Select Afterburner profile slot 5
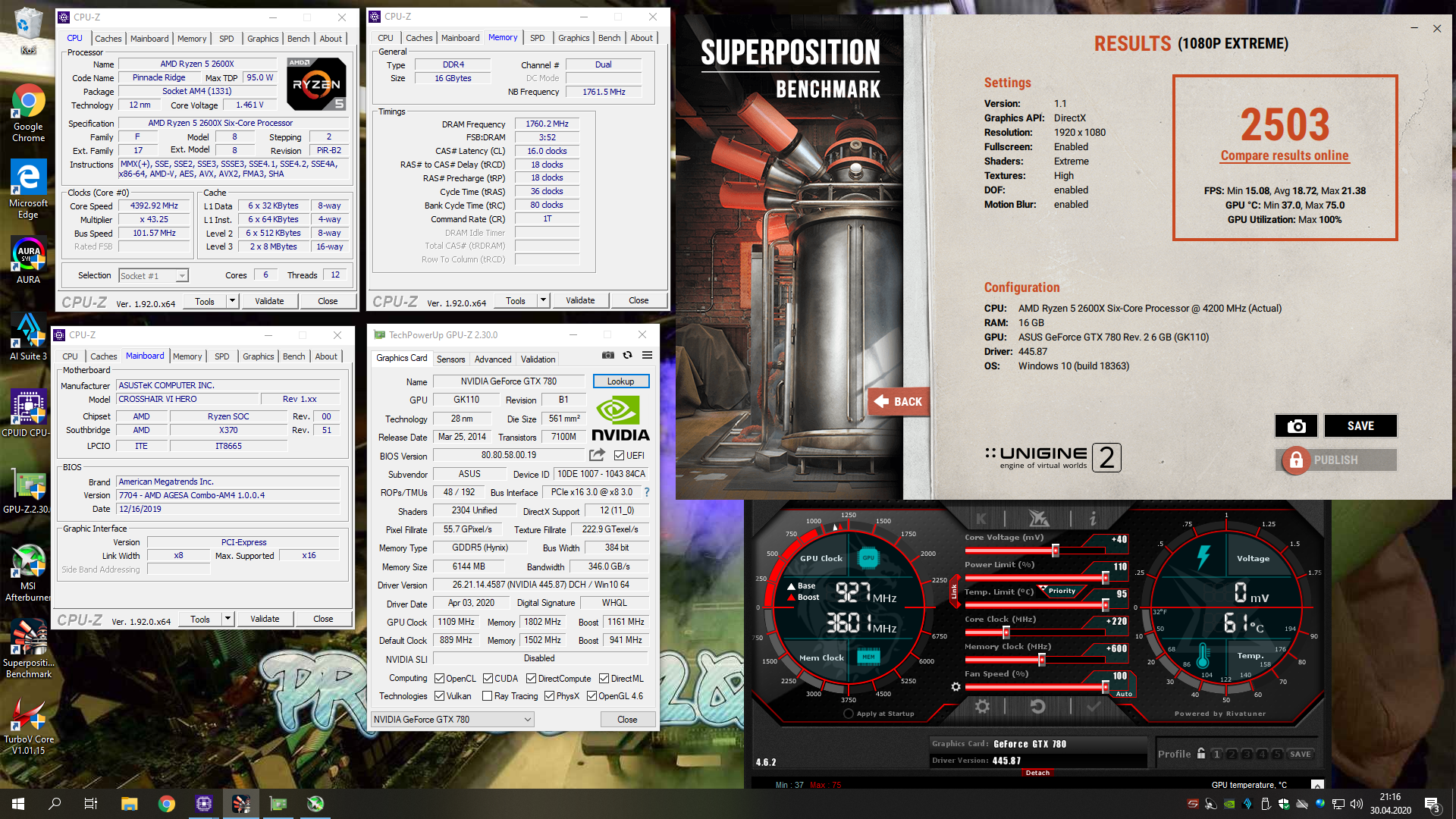Screen dimensions: 1456x819 click(x=1277, y=755)
